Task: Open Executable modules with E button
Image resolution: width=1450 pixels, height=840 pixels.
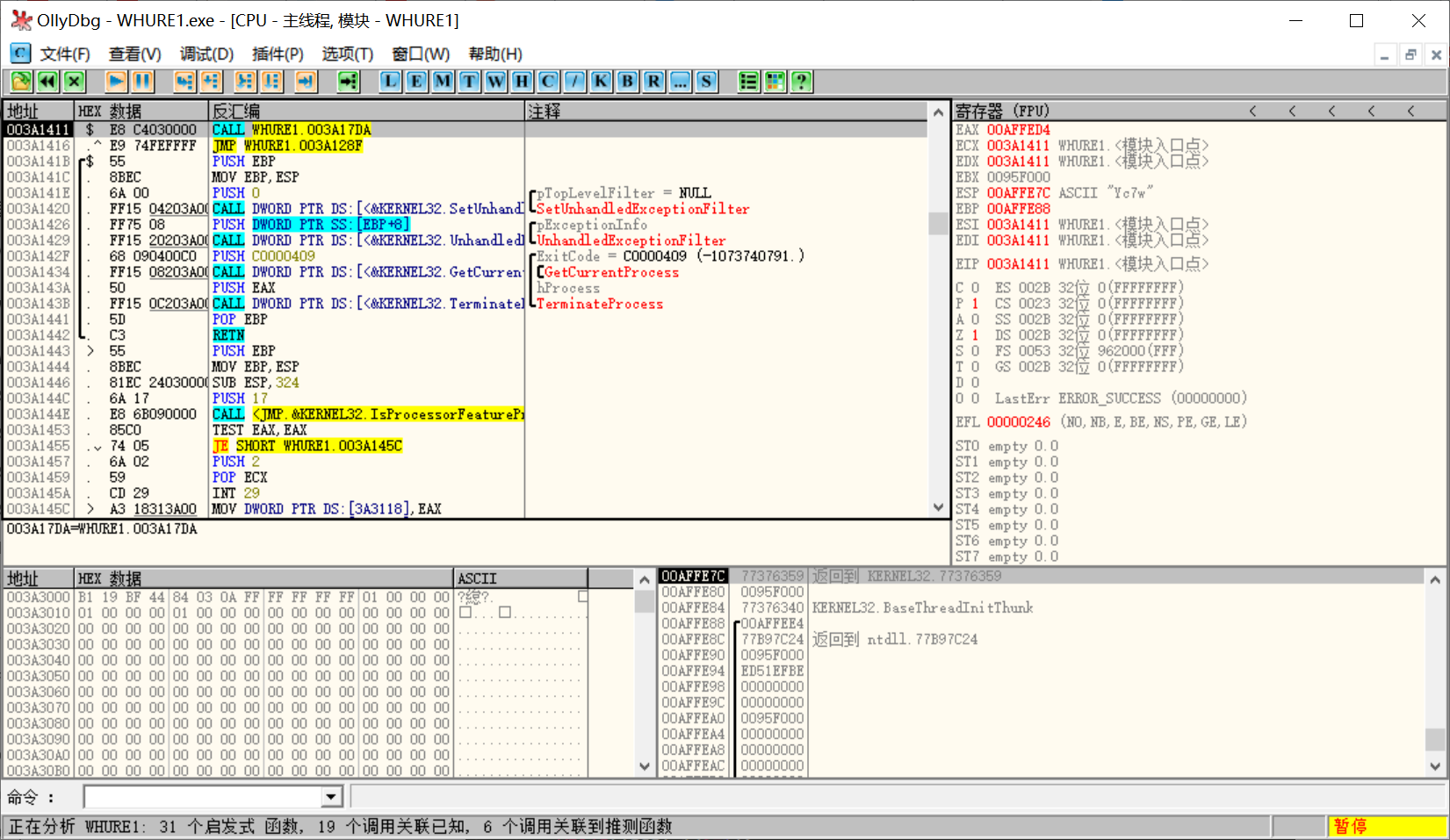Action: click(x=416, y=82)
